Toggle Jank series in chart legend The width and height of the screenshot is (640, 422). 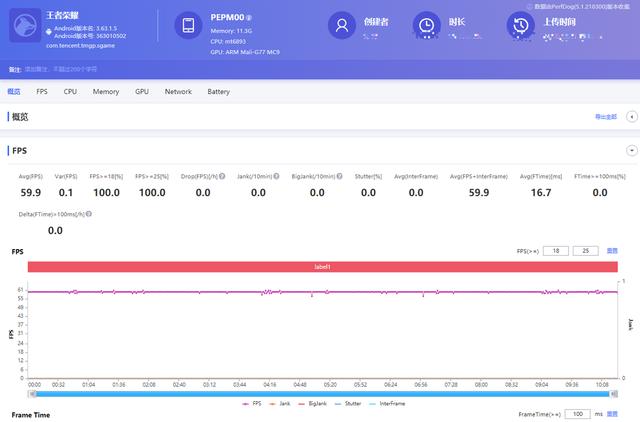[x=280, y=403]
